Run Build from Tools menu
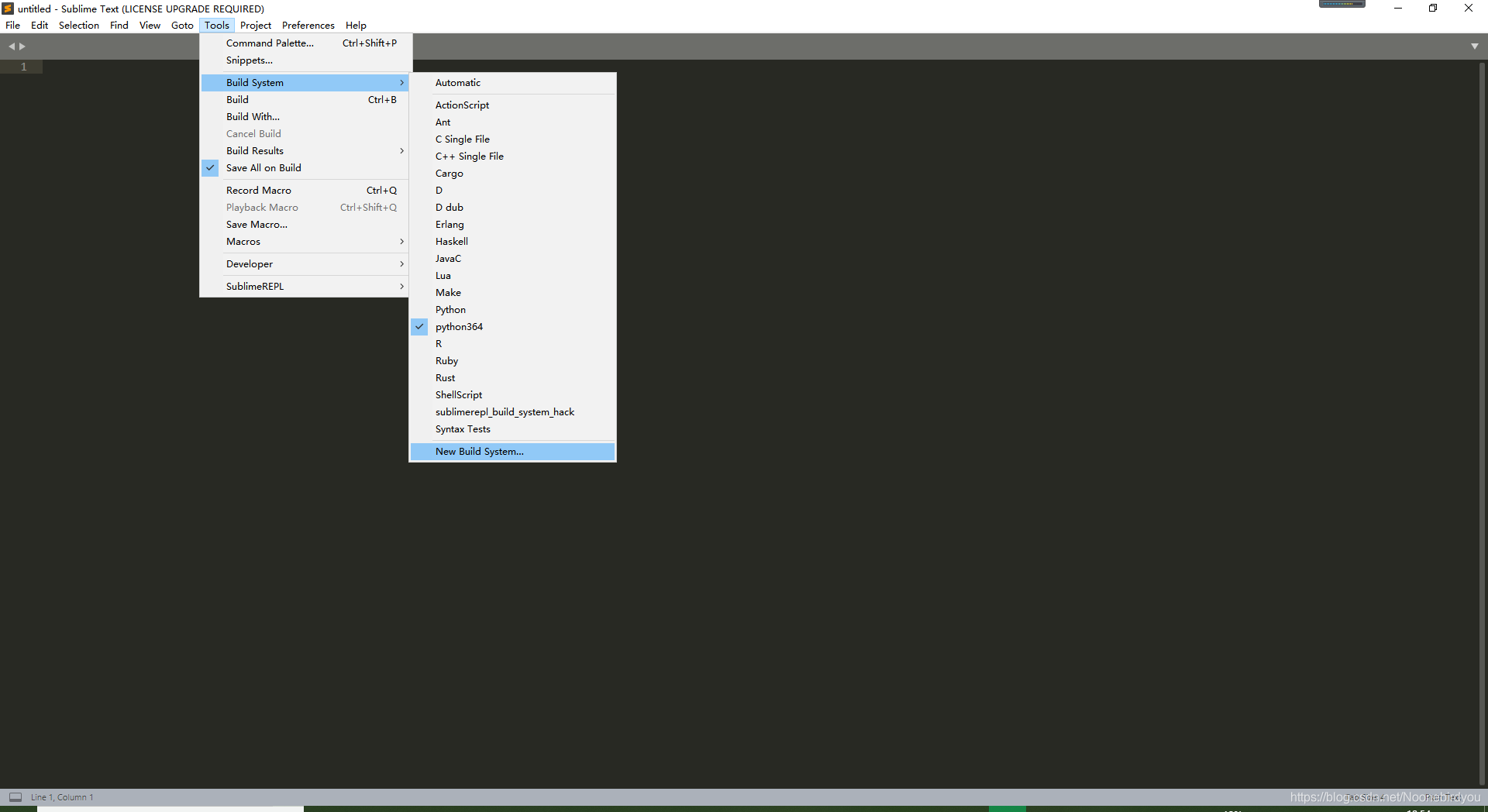The image size is (1488, 812). (x=305, y=100)
